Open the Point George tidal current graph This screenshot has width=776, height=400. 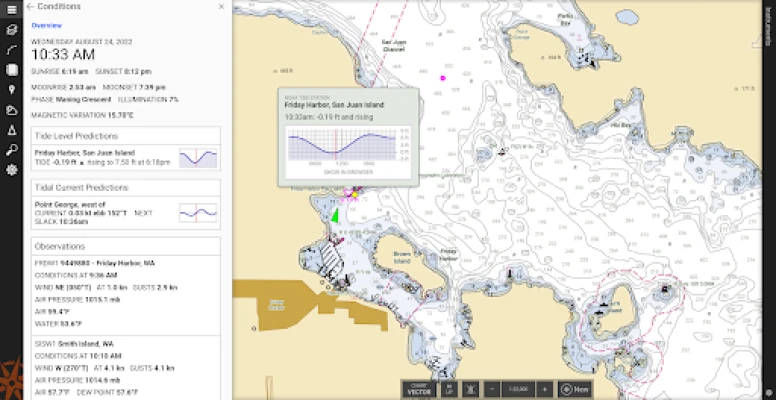coord(197,212)
